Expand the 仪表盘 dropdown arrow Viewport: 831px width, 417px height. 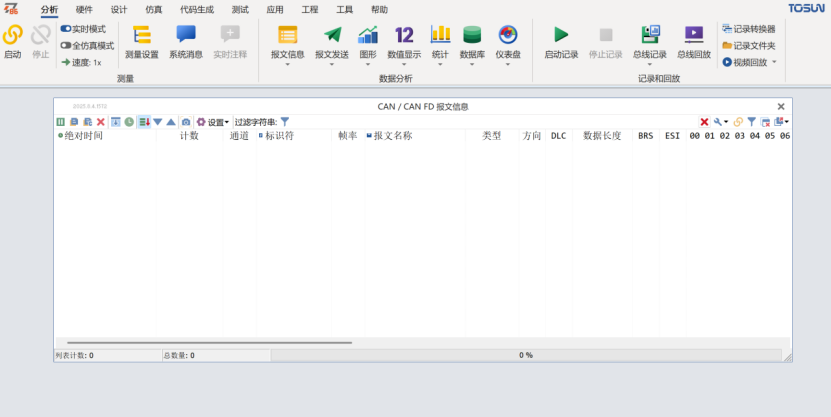pyautogui.click(x=508, y=65)
